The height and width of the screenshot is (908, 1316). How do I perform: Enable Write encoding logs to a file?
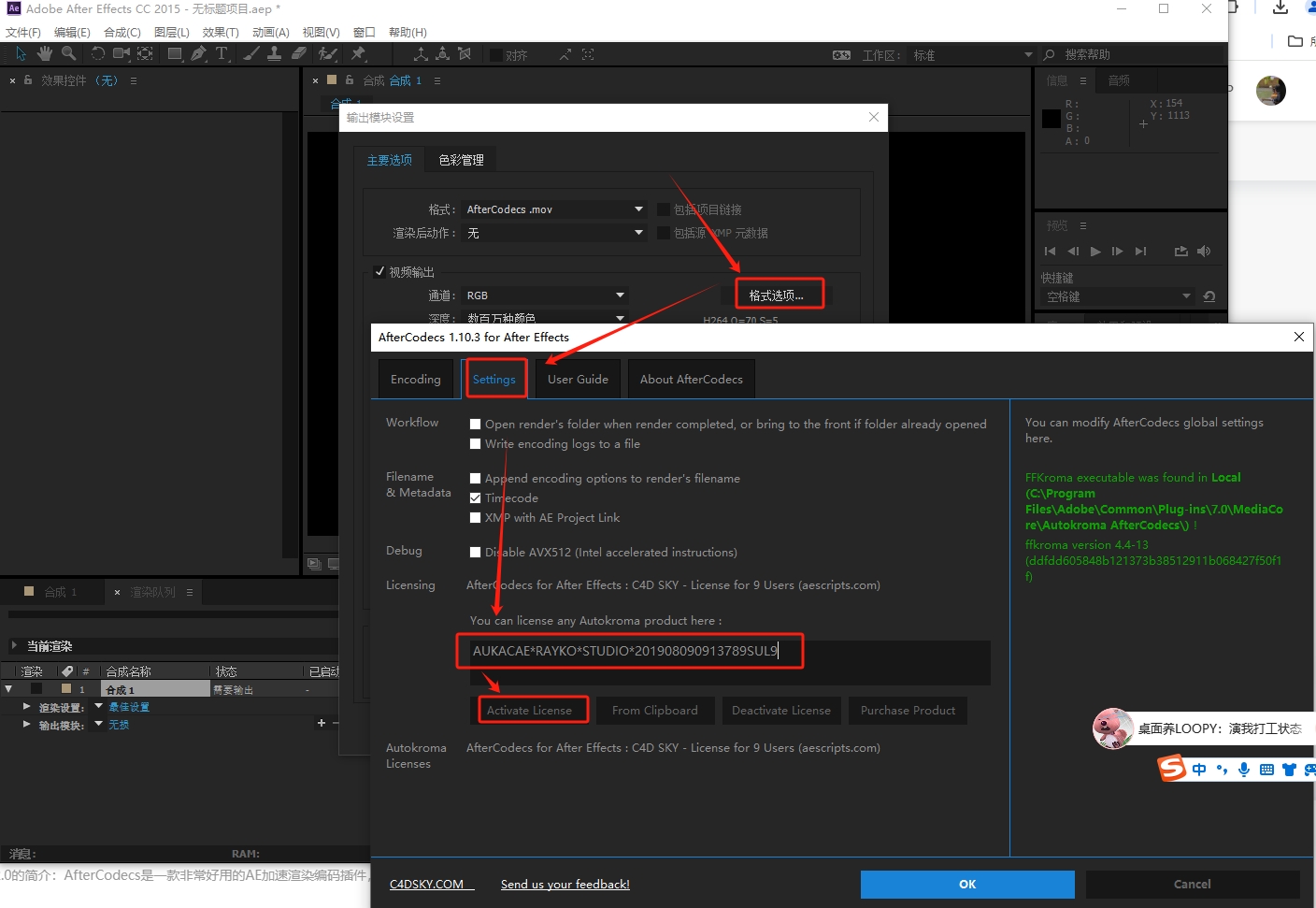[x=475, y=443]
